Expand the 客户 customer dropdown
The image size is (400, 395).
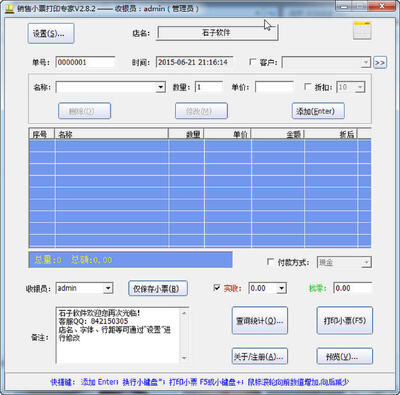tap(366, 62)
